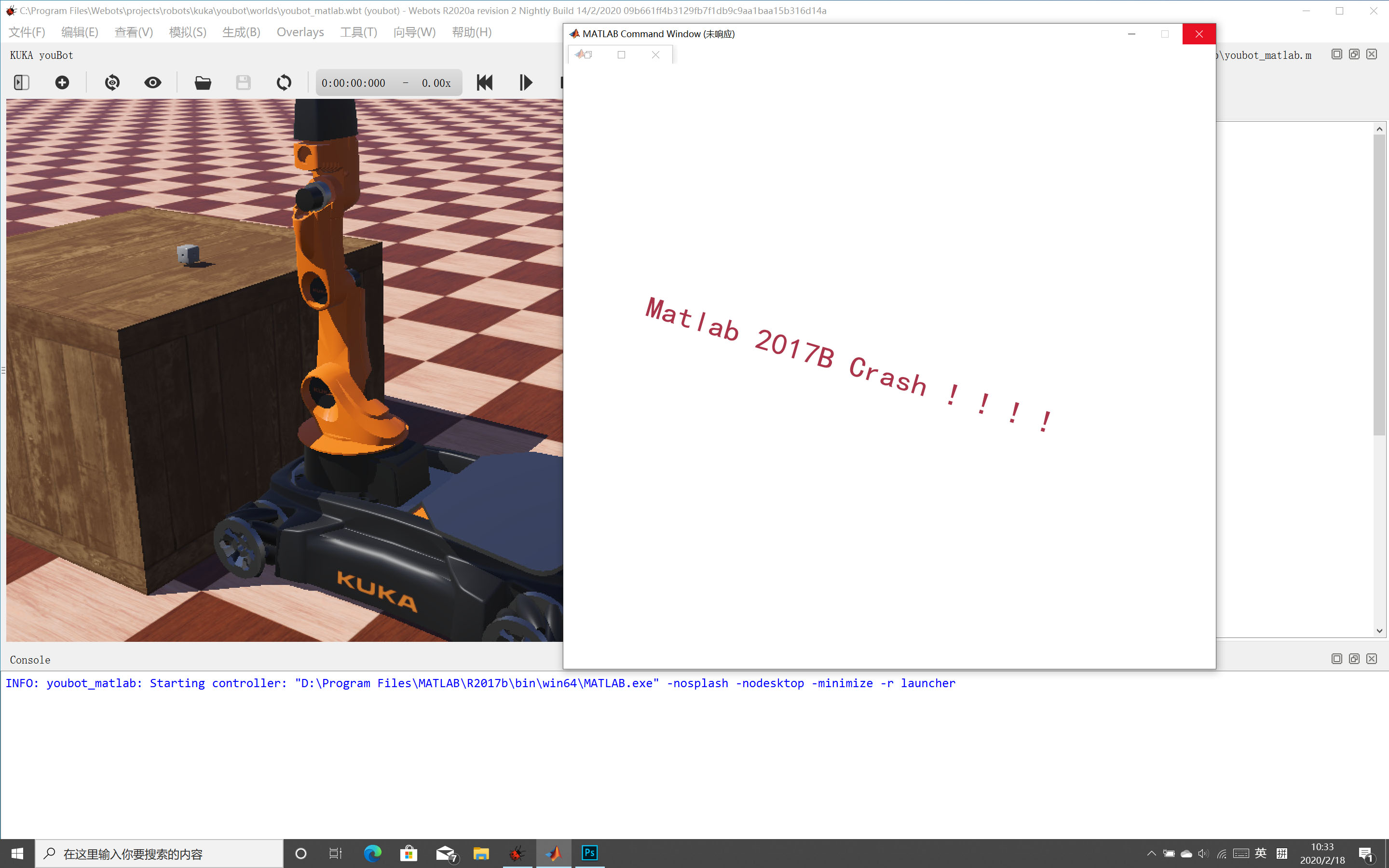The height and width of the screenshot is (868, 1389).
Task: Reload the world with the circular arrows icon
Action: pyautogui.click(x=284, y=82)
